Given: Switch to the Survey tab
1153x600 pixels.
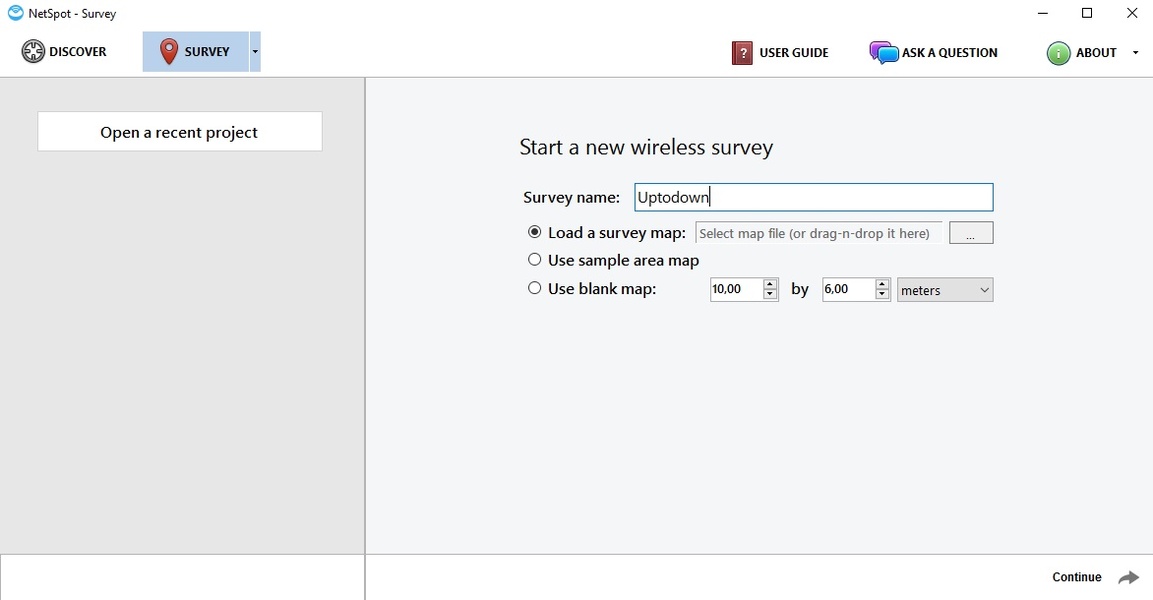Looking at the screenshot, I should coord(196,52).
